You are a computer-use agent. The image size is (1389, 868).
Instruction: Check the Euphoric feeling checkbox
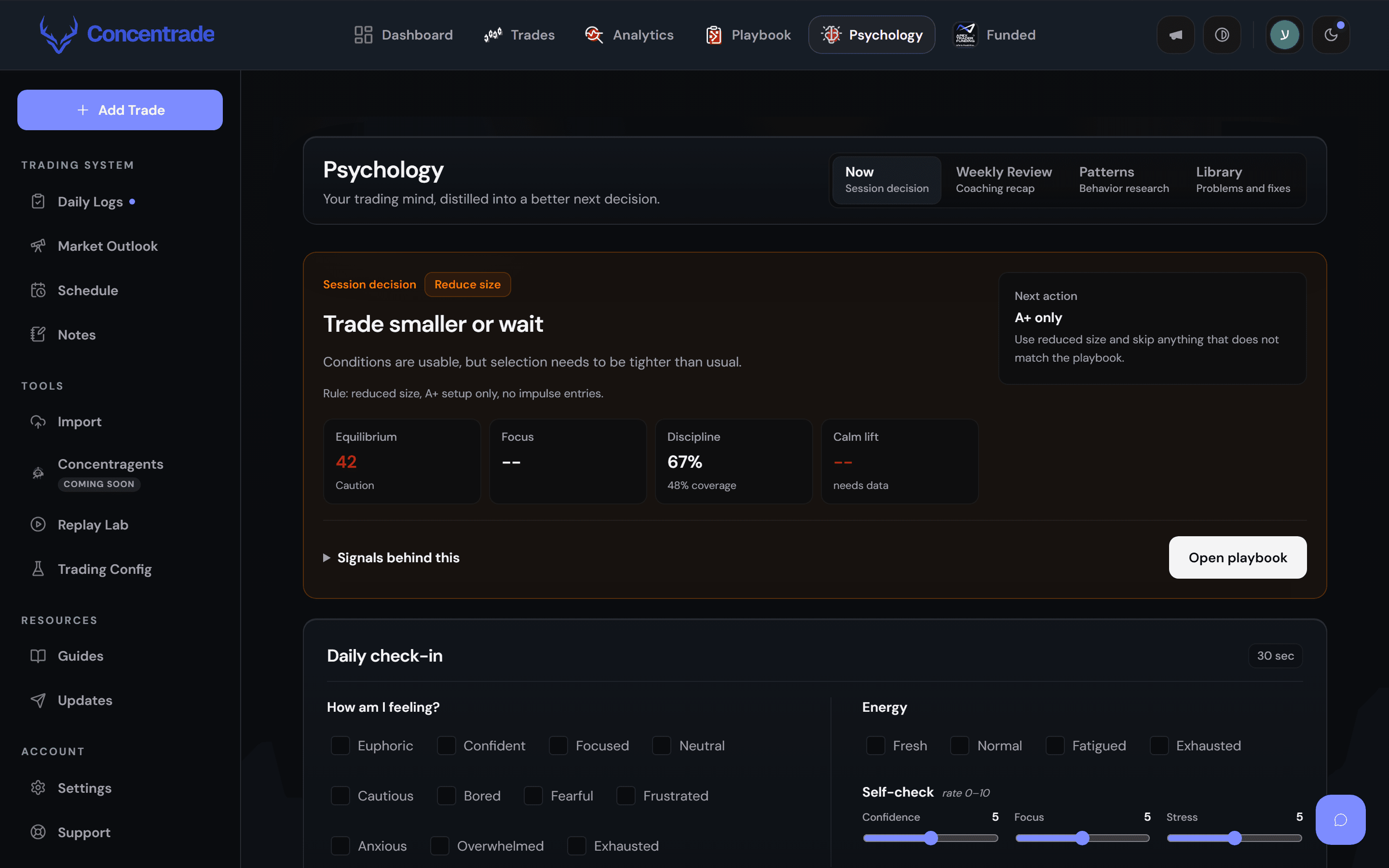pyautogui.click(x=340, y=746)
